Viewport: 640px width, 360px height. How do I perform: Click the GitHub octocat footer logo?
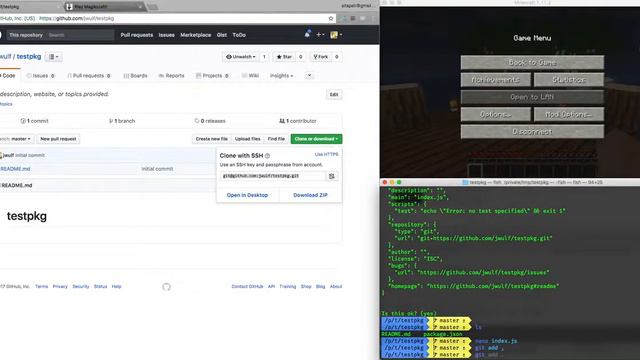(167, 287)
